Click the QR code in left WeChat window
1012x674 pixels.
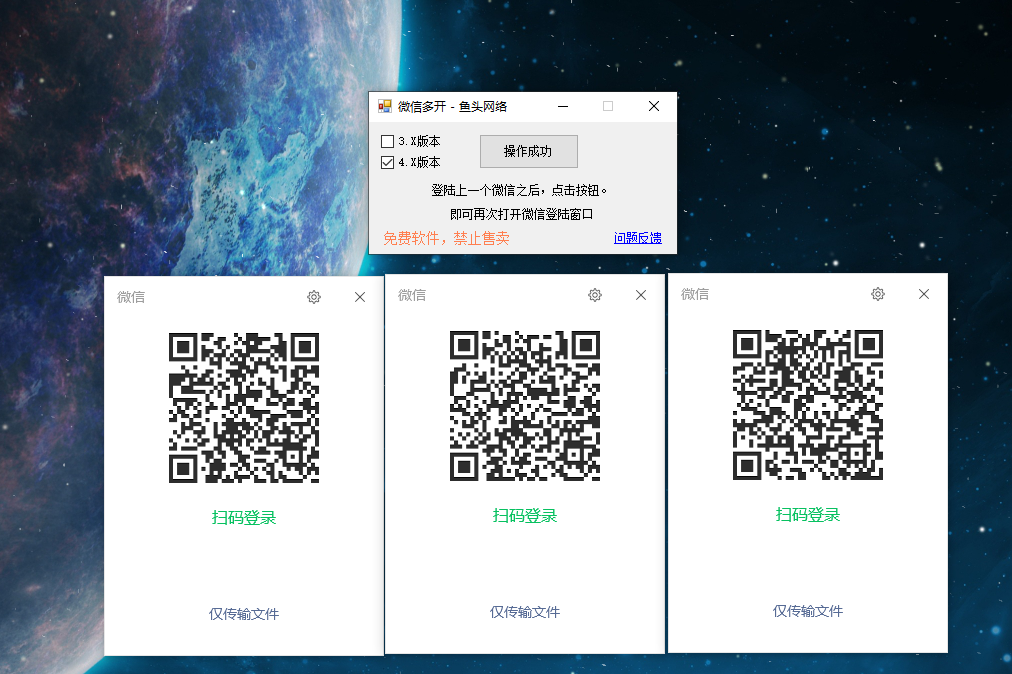(244, 407)
